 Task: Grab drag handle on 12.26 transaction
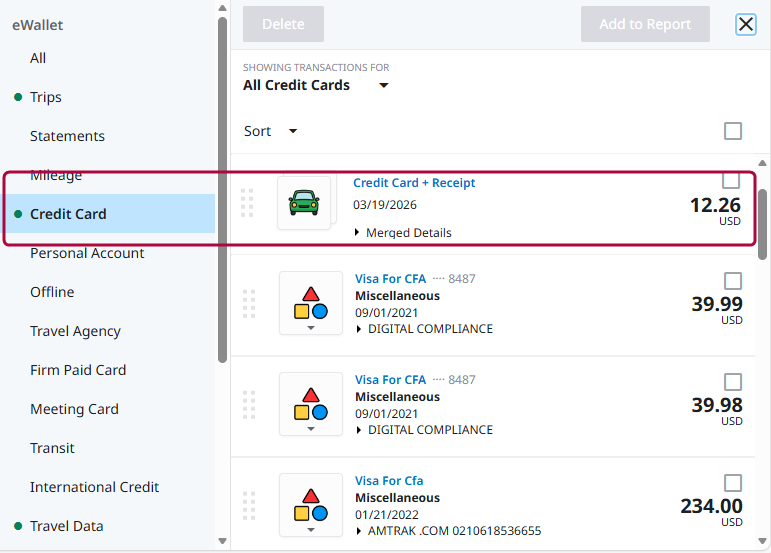pos(247,203)
